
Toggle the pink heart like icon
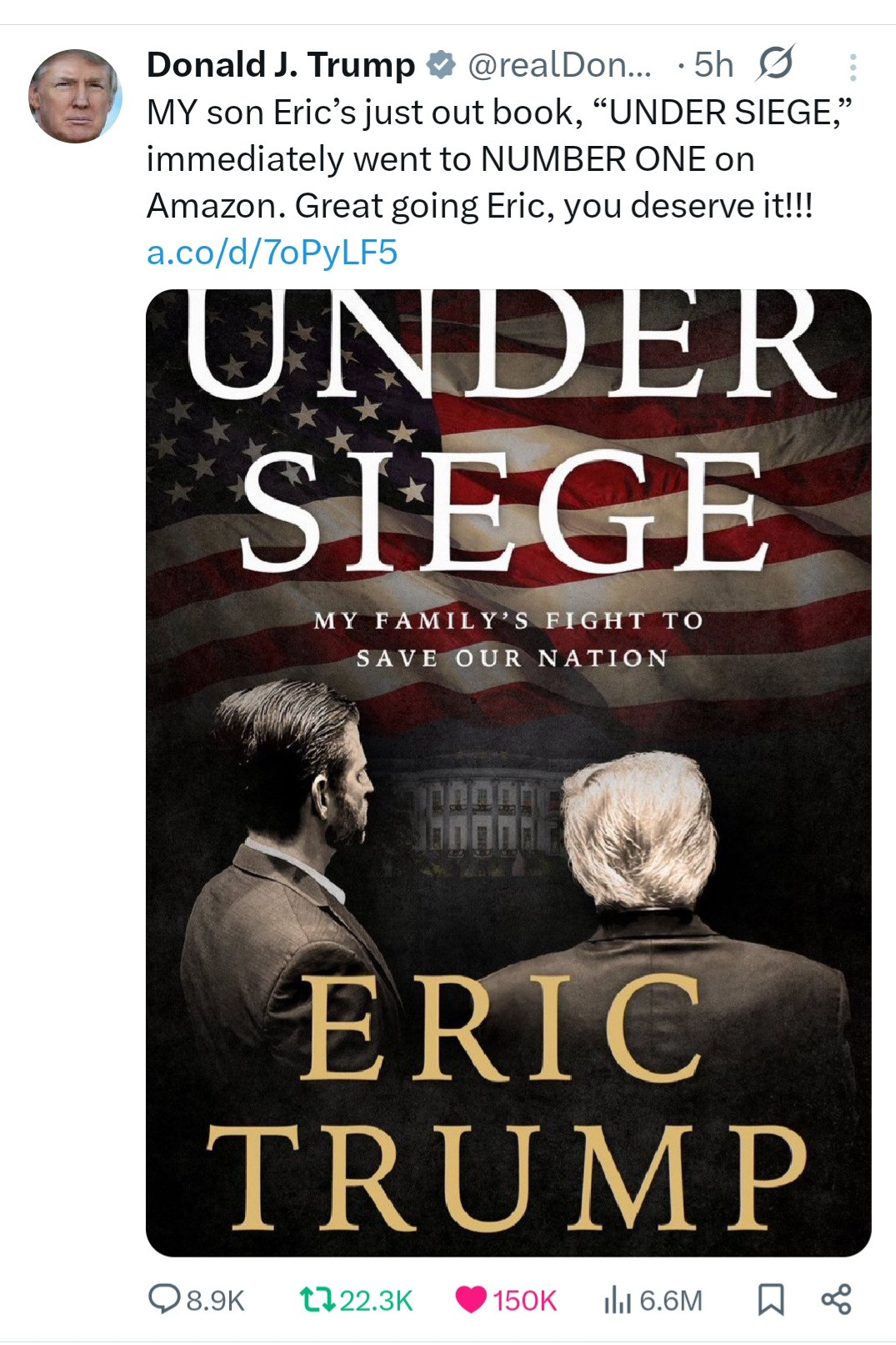point(471,1299)
